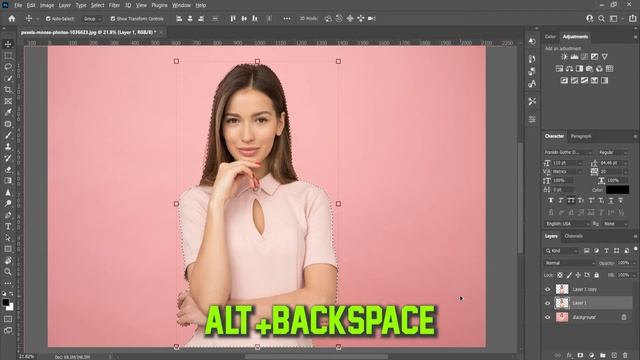Add a Brightness/Contrast adjustment
Screen dimensions: 640x360
(564, 57)
